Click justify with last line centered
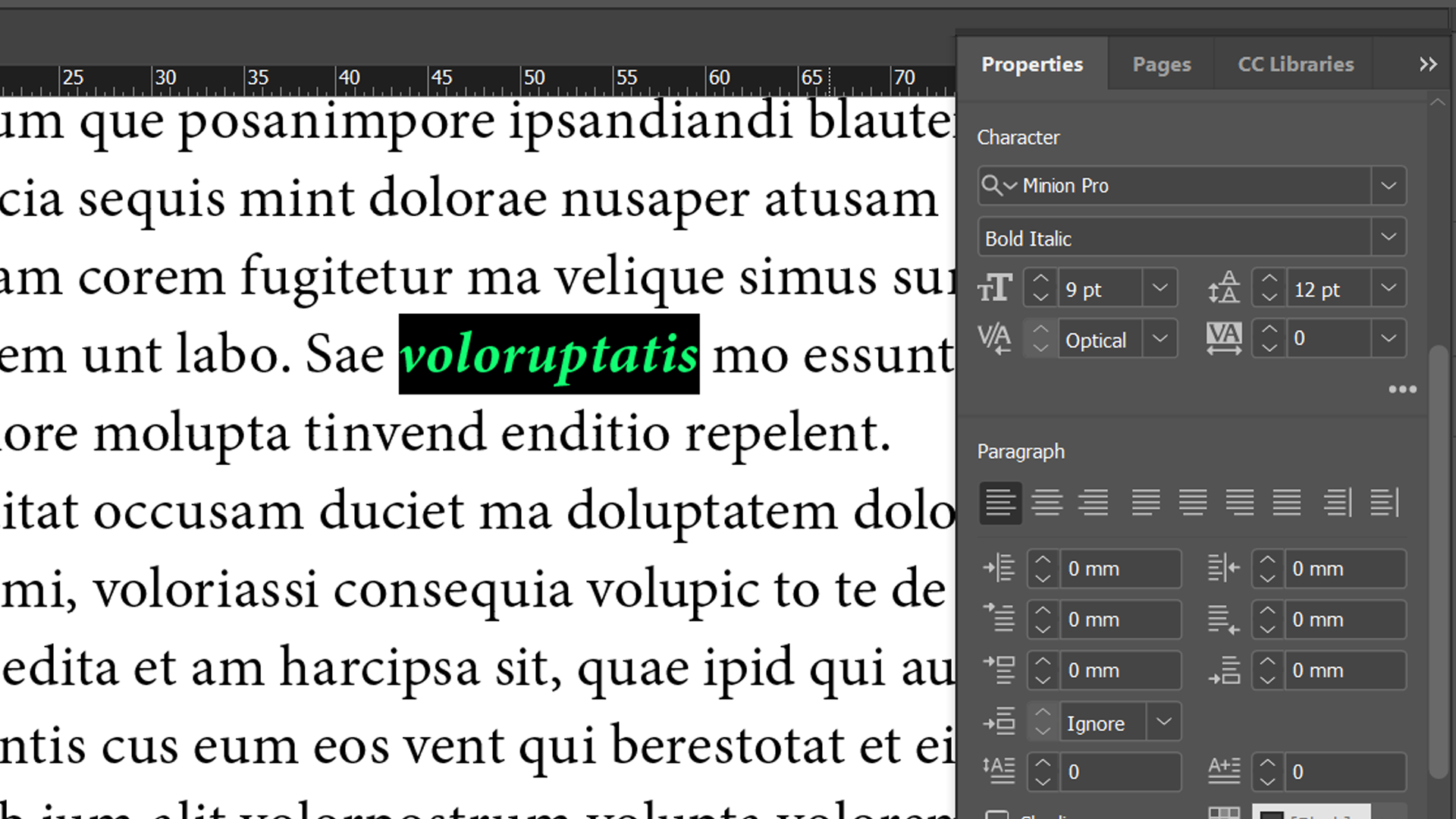Viewport: 1456px width, 819px height. pyautogui.click(x=1193, y=503)
